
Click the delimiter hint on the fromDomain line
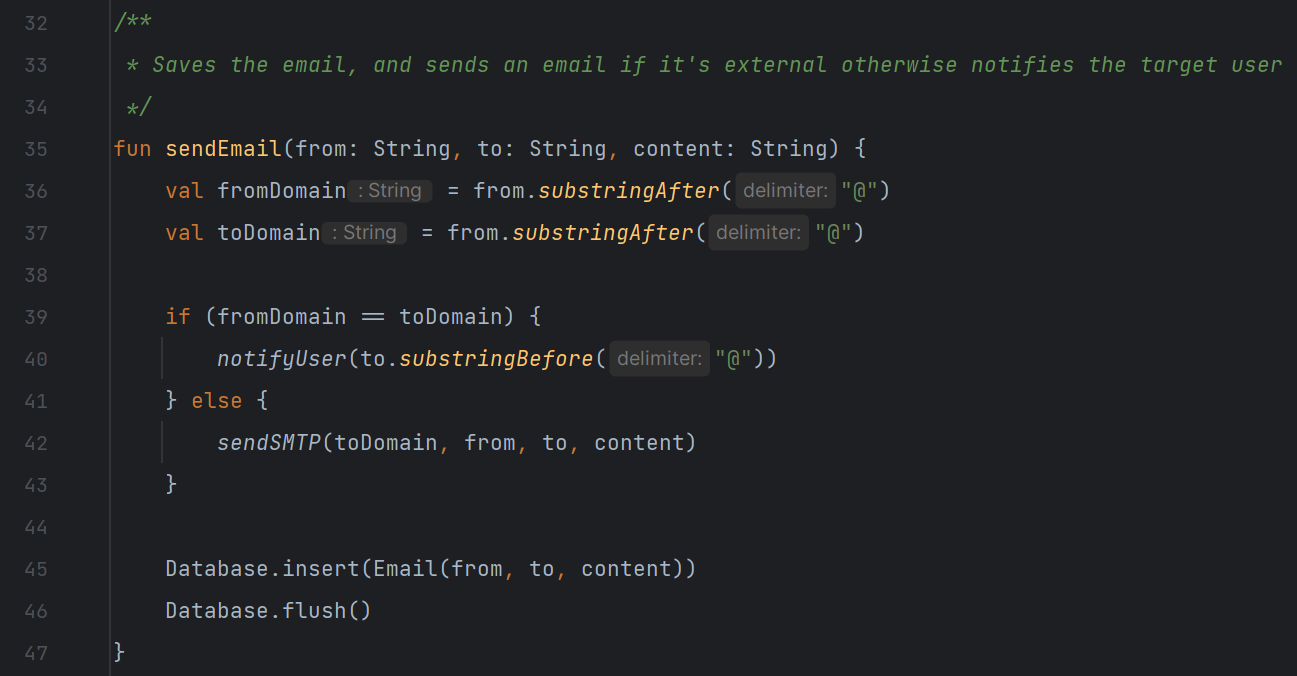point(785,191)
